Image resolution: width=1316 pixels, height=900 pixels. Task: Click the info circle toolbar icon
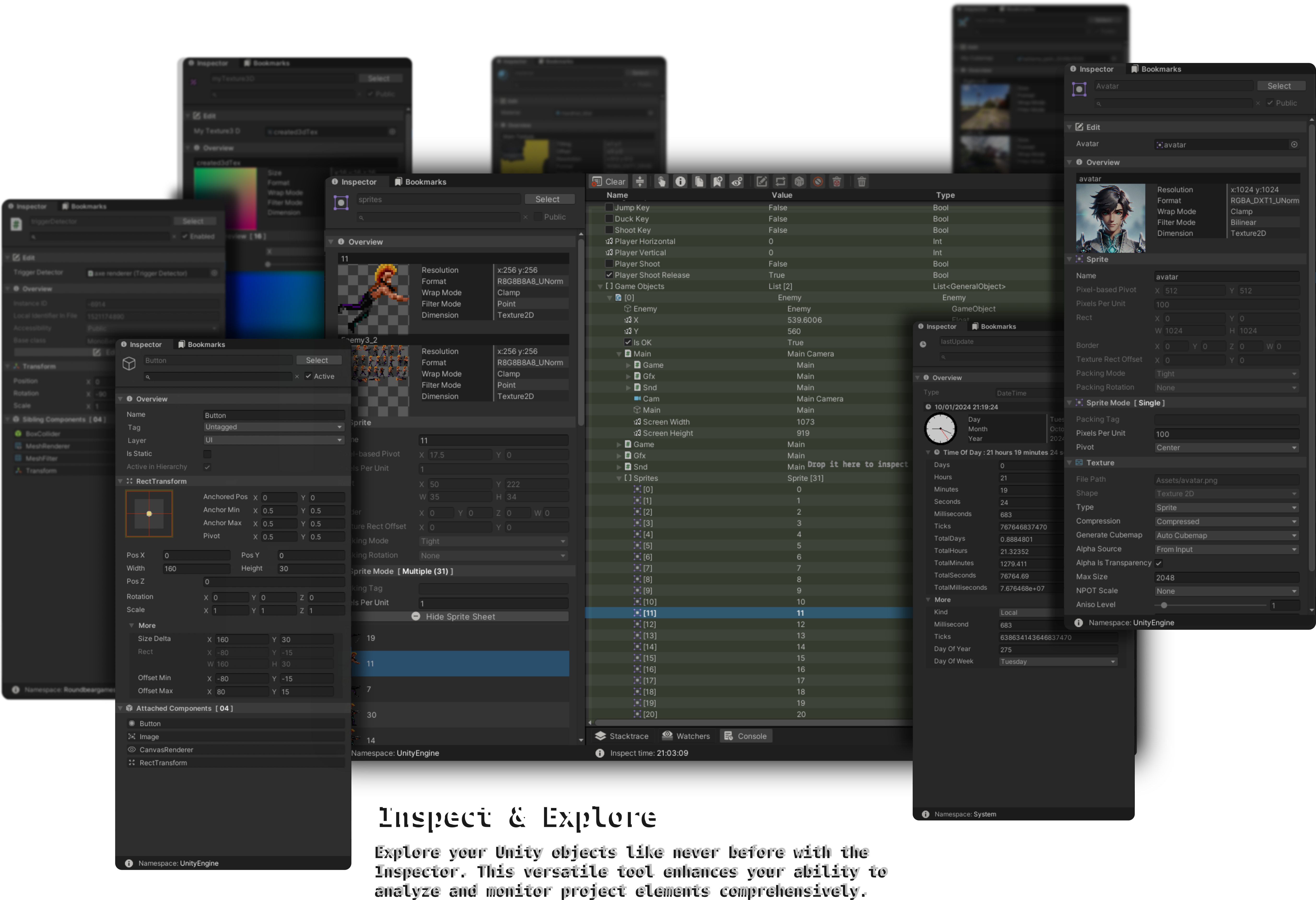[x=680, y=182]
